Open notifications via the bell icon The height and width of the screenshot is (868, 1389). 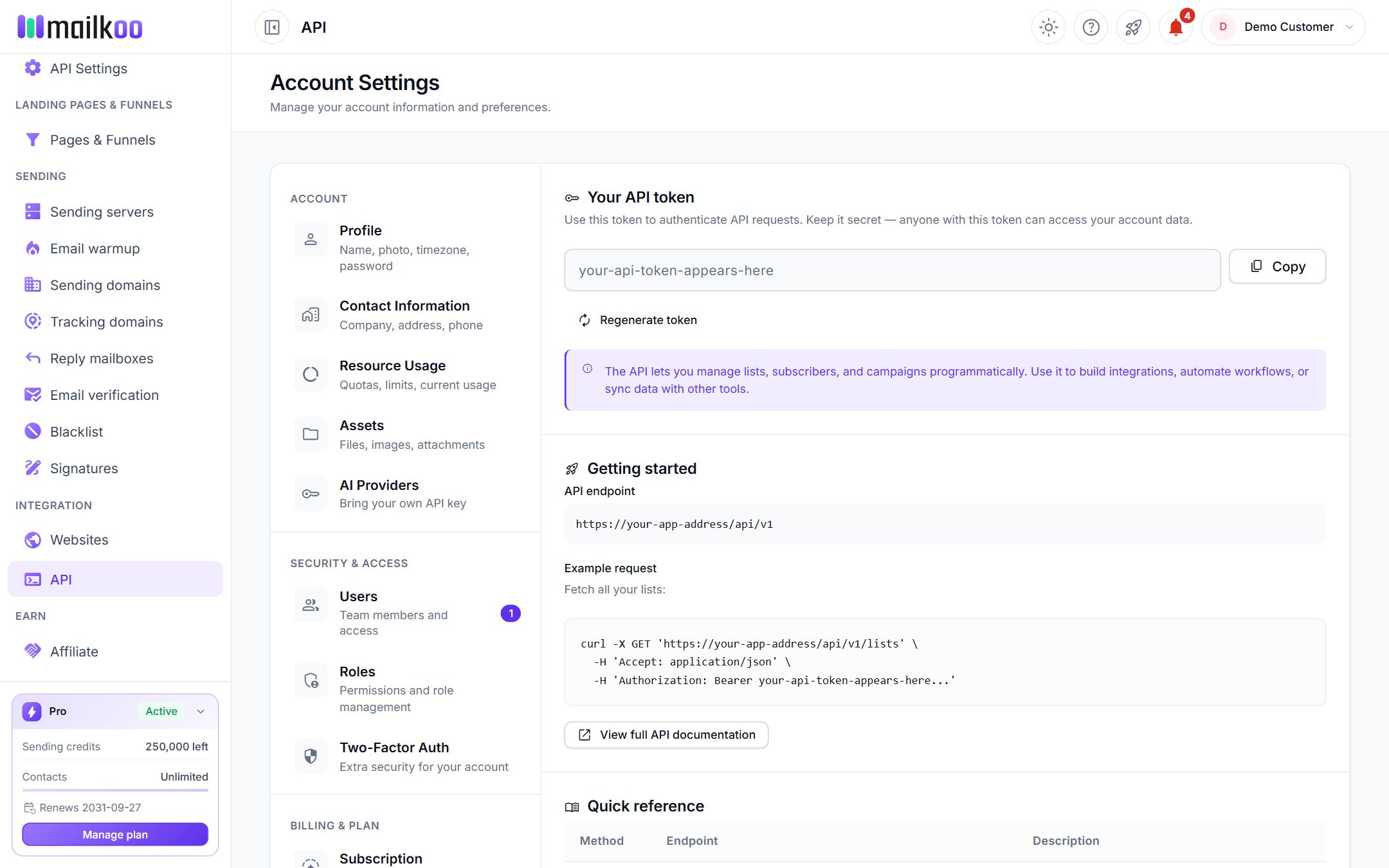pos(1176,27)
